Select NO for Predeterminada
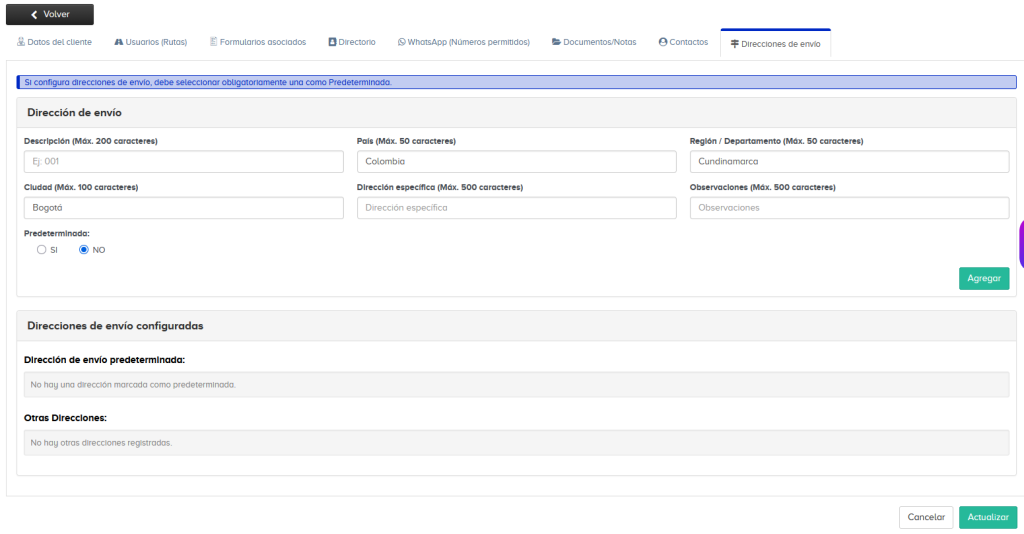 click(x=84, y=249)
